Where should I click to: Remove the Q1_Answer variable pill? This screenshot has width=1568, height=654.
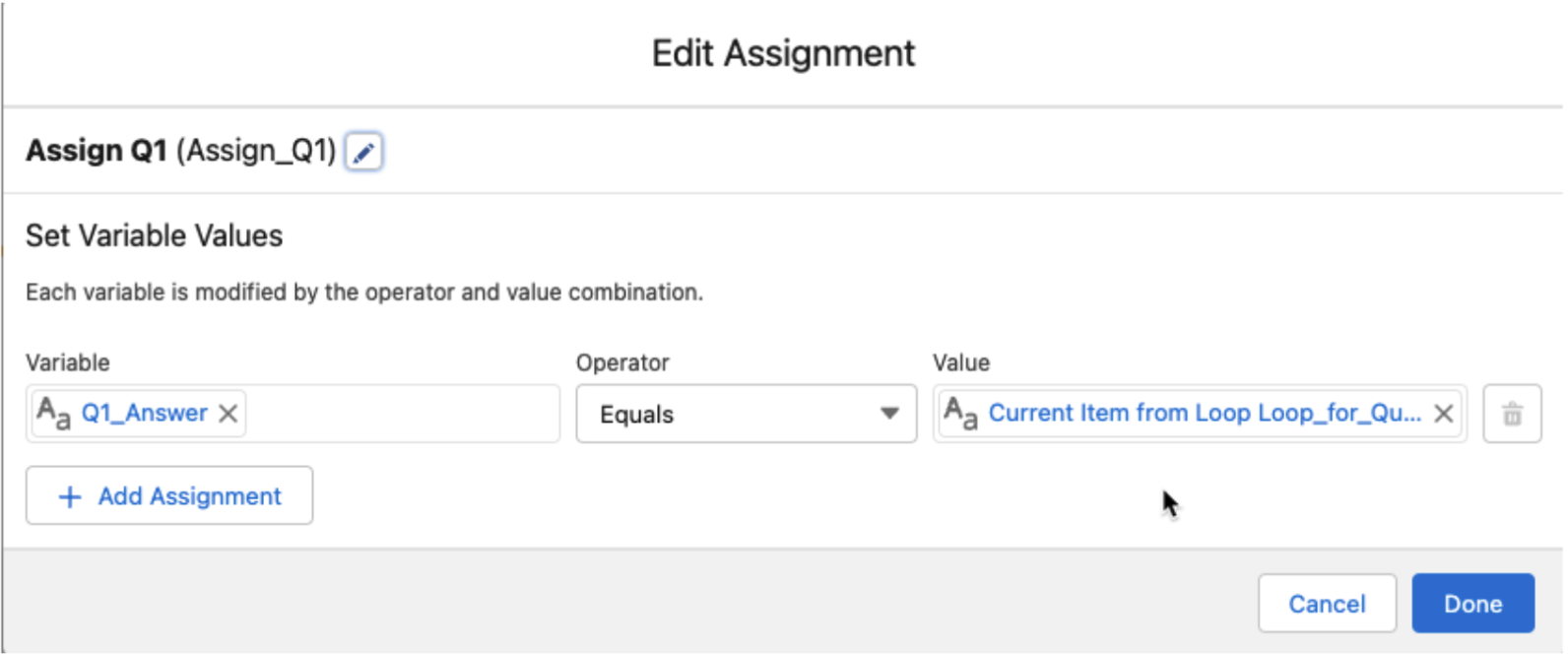228,414
